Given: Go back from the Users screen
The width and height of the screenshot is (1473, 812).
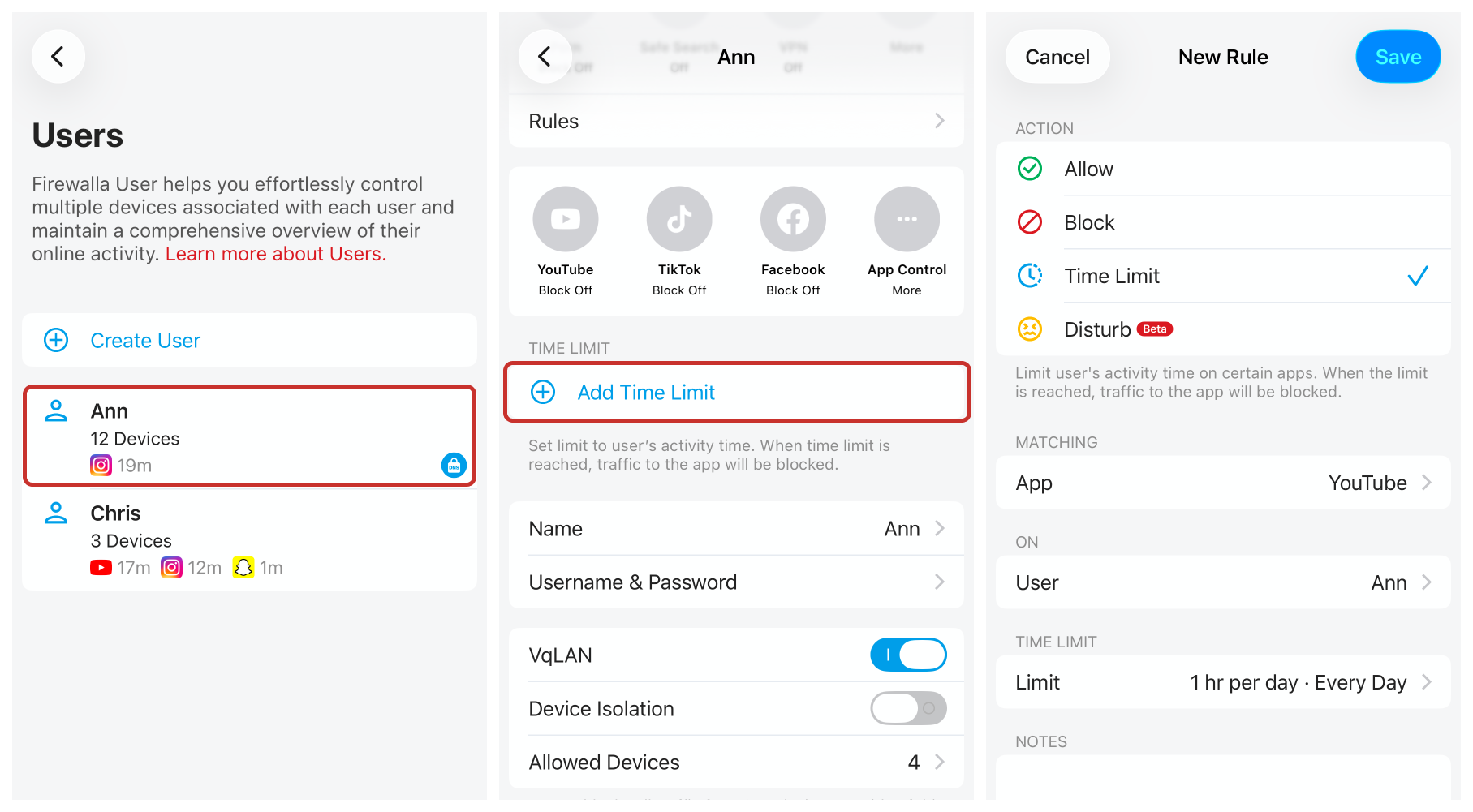Looking at the screenshot, I should [58, 57].
